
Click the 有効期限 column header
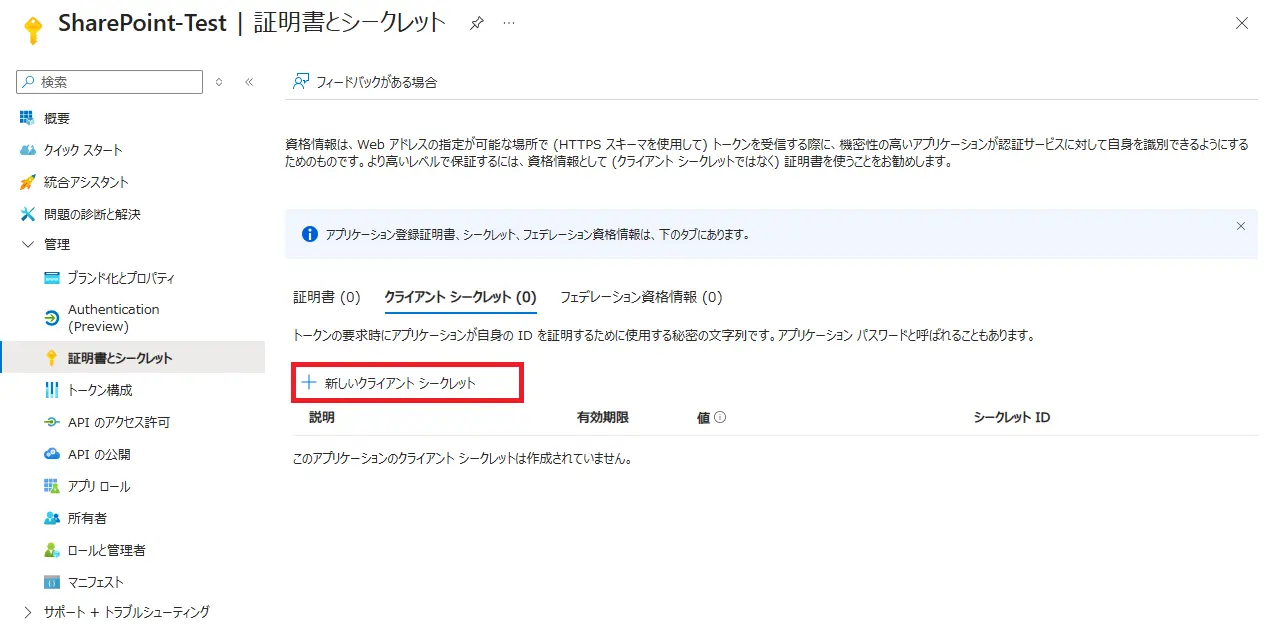click(x=603, y=417)
